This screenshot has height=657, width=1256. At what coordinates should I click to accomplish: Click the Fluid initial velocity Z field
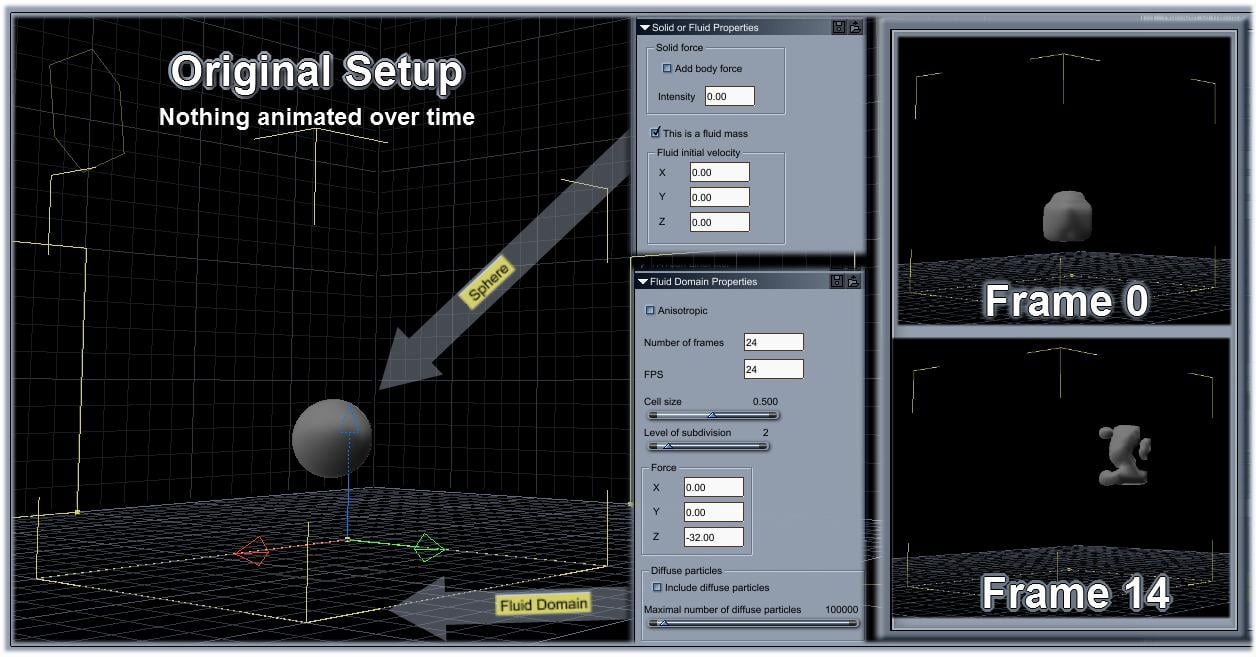(x=719, y=222)
